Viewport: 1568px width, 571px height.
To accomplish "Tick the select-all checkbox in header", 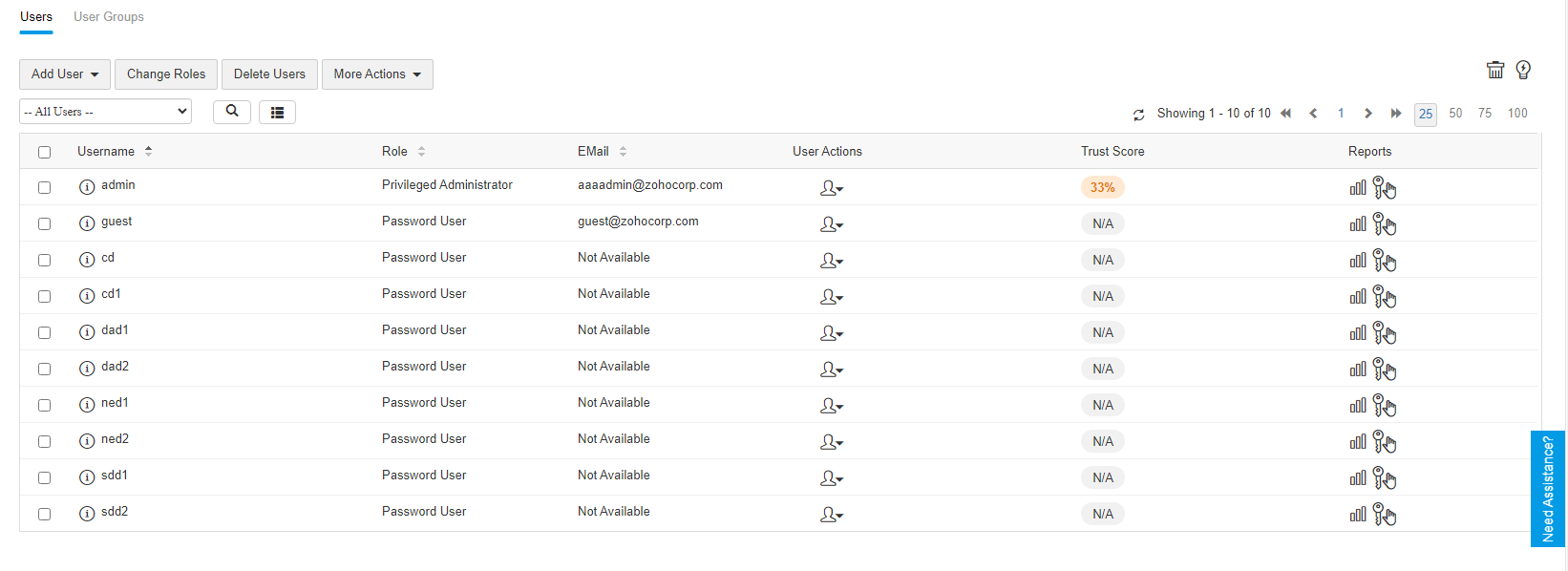I will [x=45, y=153].
